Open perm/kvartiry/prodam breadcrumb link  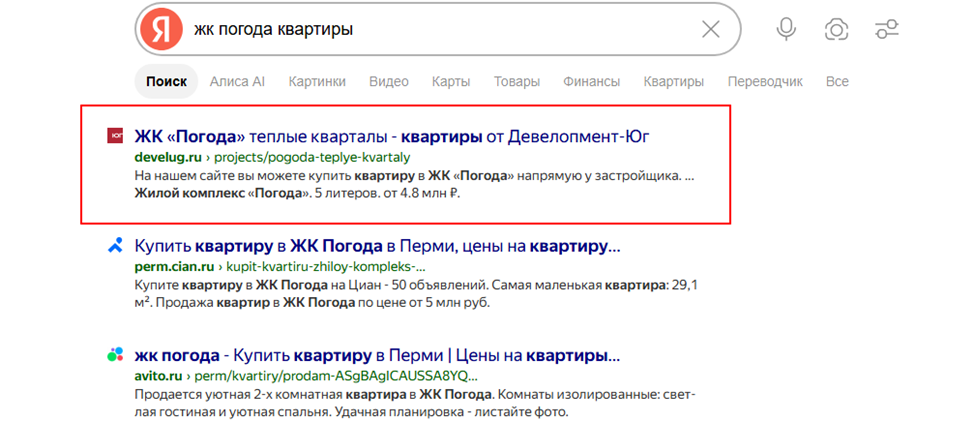pos(337,376)
